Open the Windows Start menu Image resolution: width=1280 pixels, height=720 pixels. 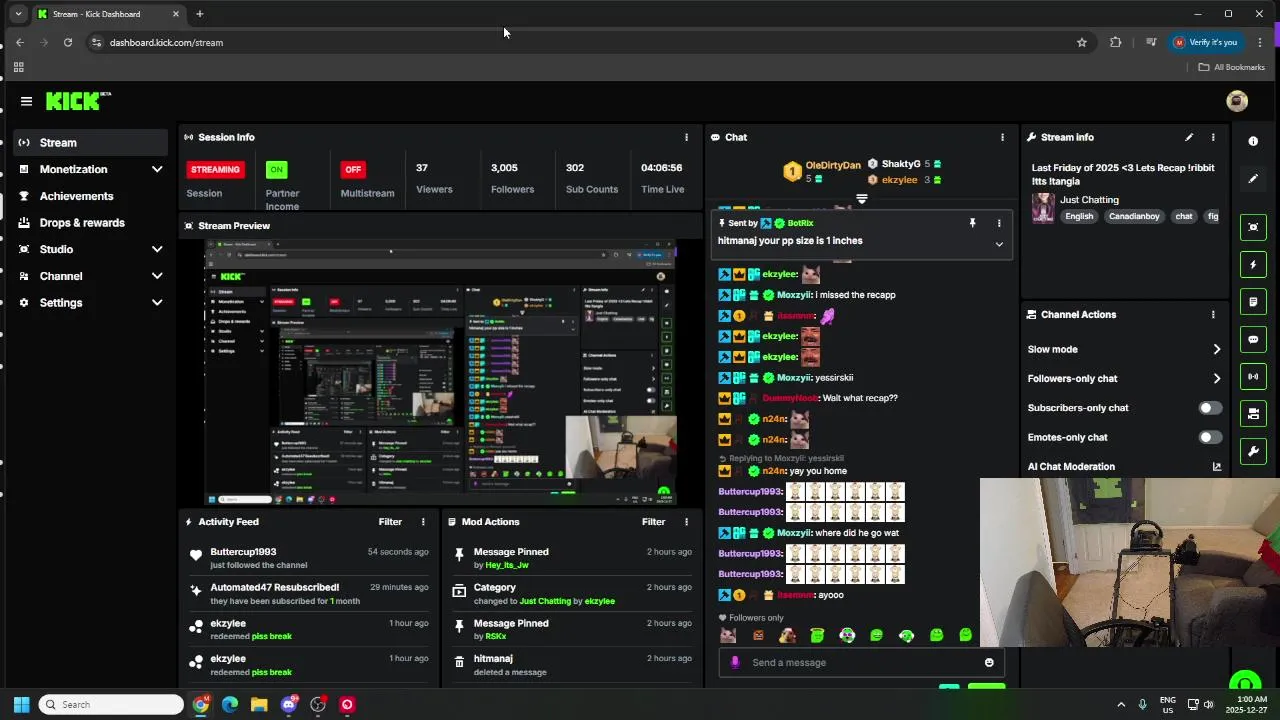pyautogui.click(x=21, y=704)
